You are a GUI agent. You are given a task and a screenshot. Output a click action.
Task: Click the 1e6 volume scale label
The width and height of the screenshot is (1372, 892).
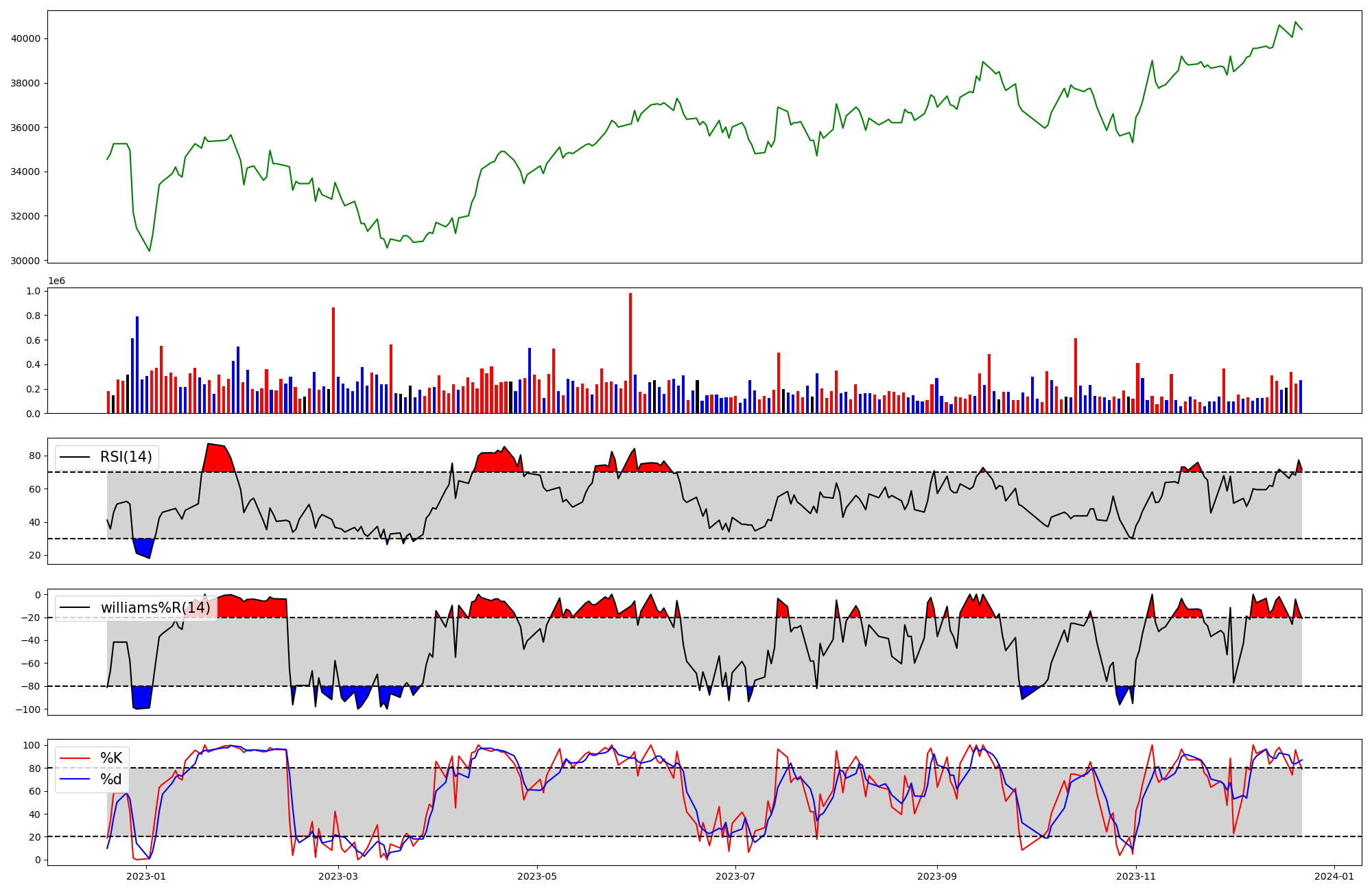pyautogui.click(x=56, y=281)
